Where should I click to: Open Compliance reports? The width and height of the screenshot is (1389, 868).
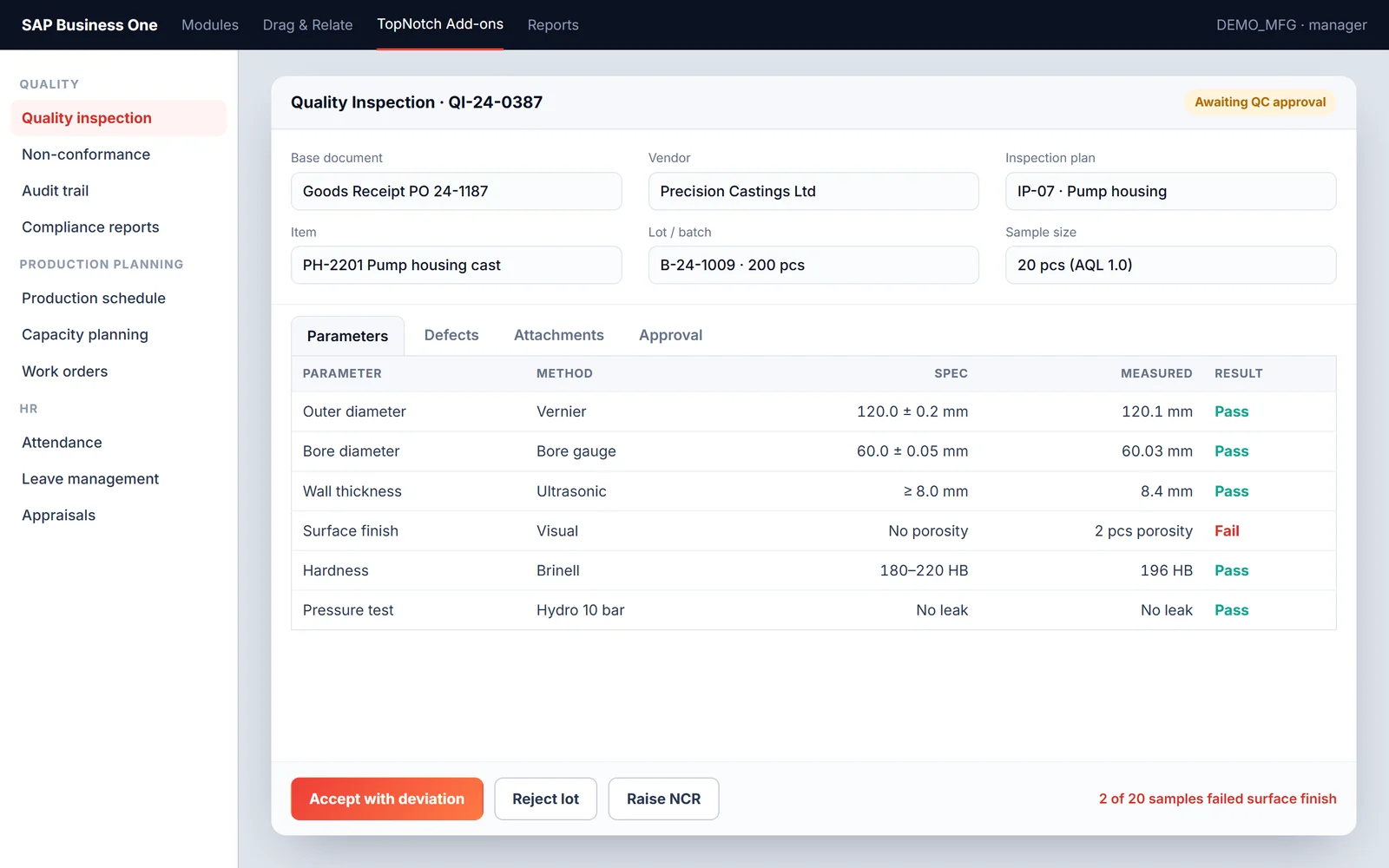tap(119, 227)
